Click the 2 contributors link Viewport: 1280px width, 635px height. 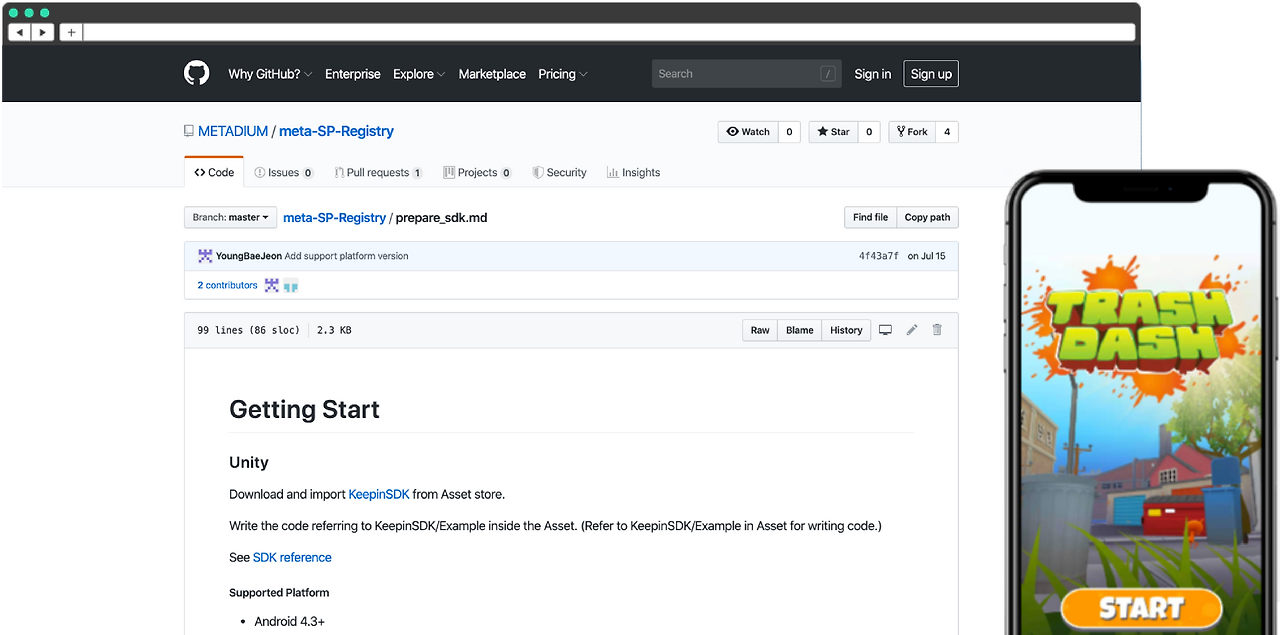(x=227, y=285)
